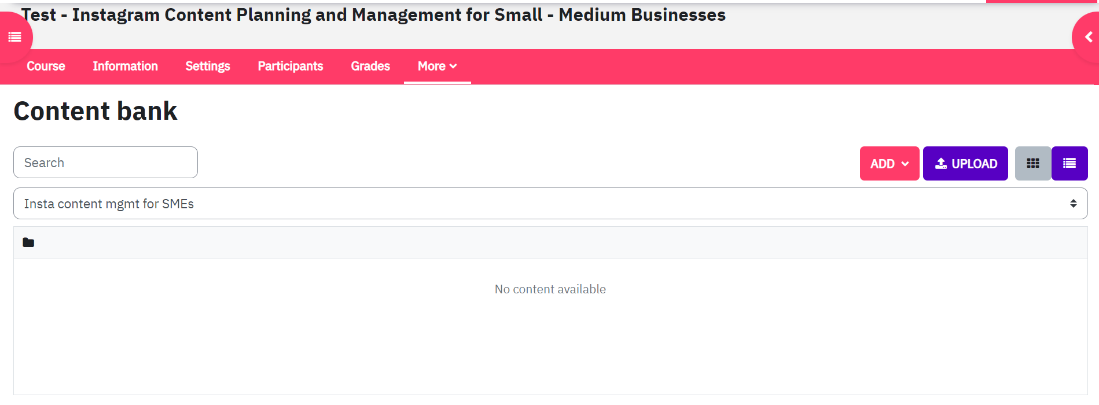This screenshot has width=1099, height=405.
Task: Open the Insta content mgmt for SMEs selector
Action: tap(550, 203)
